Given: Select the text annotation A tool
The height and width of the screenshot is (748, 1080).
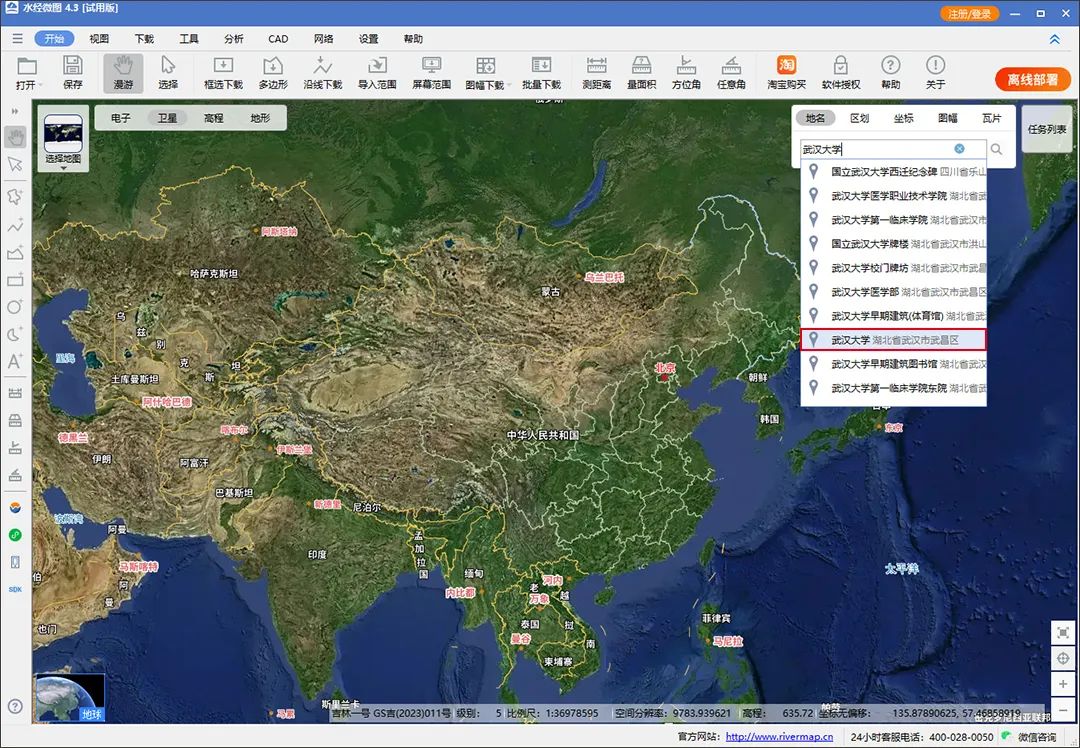Looking at the screenshot, I should [x=15, y=362].
